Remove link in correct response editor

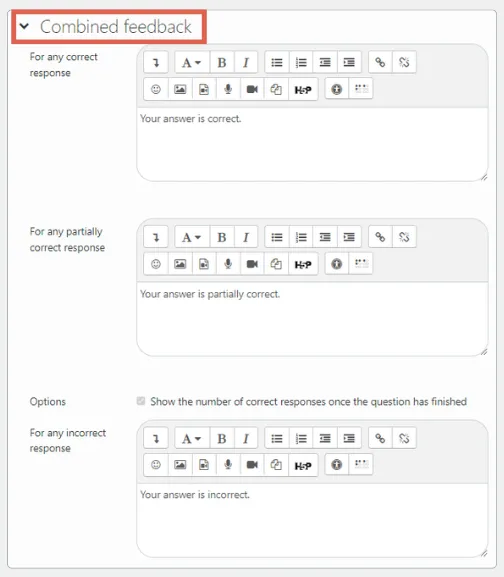tap(404, 63)
